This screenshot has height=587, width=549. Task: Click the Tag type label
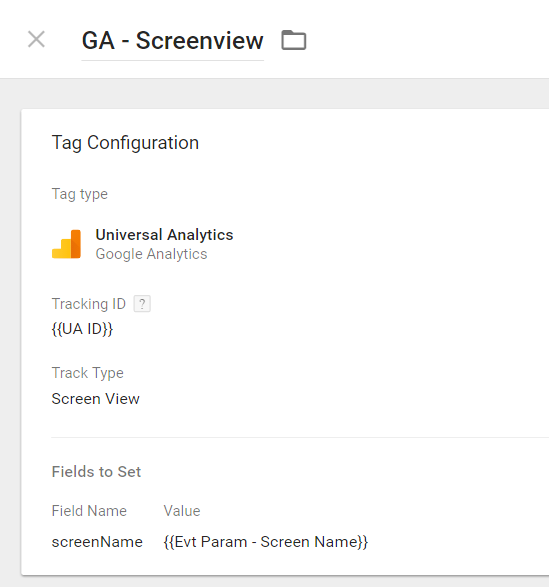[x=80, y=194]
